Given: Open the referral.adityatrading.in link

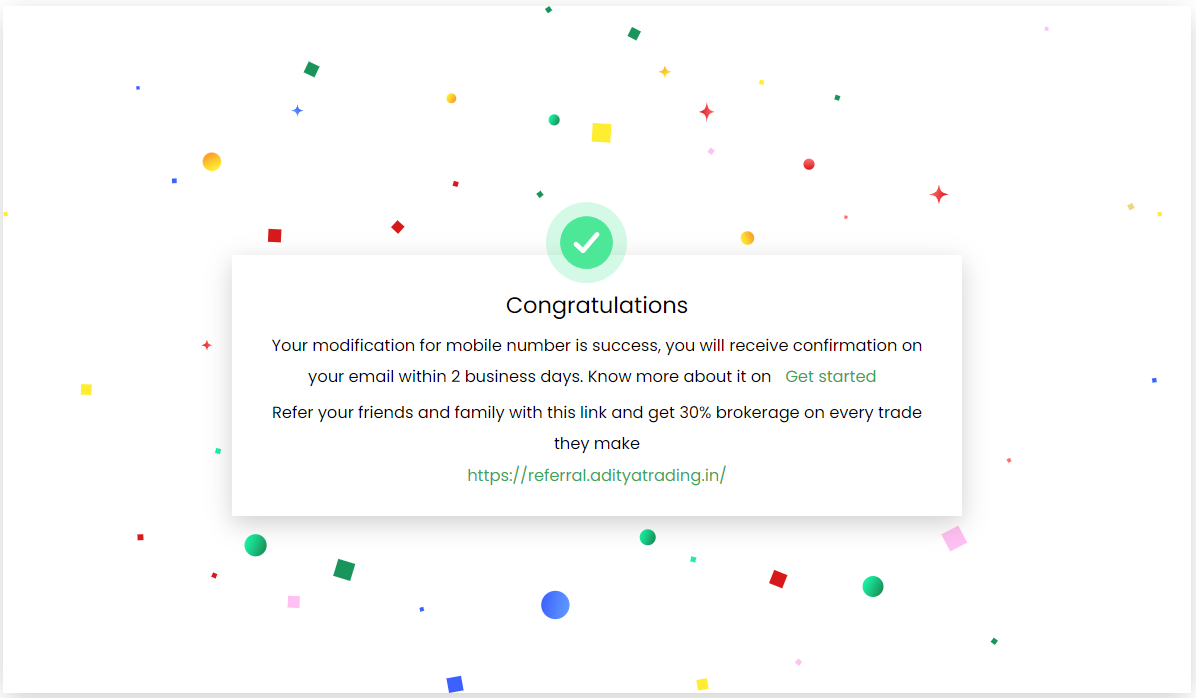Looking at the screenshot, I should (x=596, y=475).
